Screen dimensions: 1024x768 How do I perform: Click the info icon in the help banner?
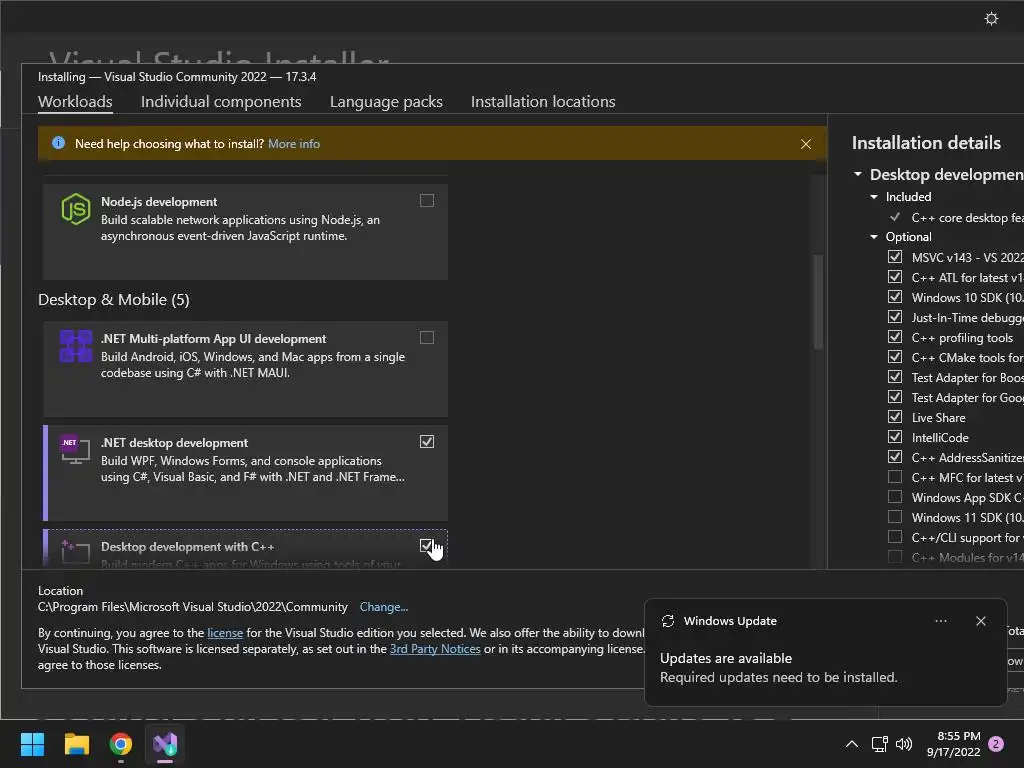(58, 143)
